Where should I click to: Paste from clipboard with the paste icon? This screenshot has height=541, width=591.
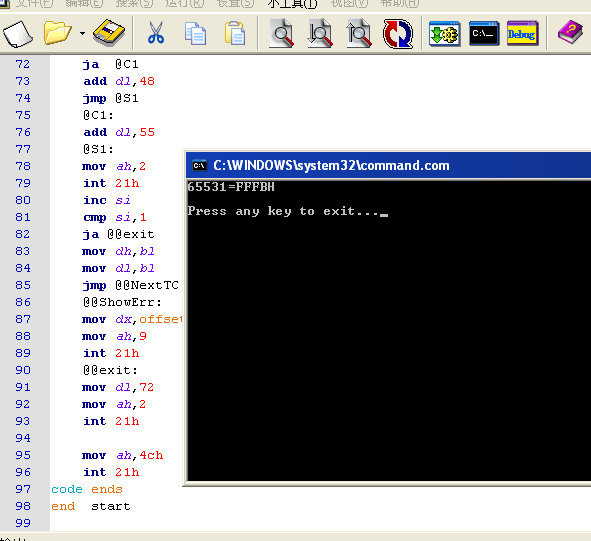235,34
